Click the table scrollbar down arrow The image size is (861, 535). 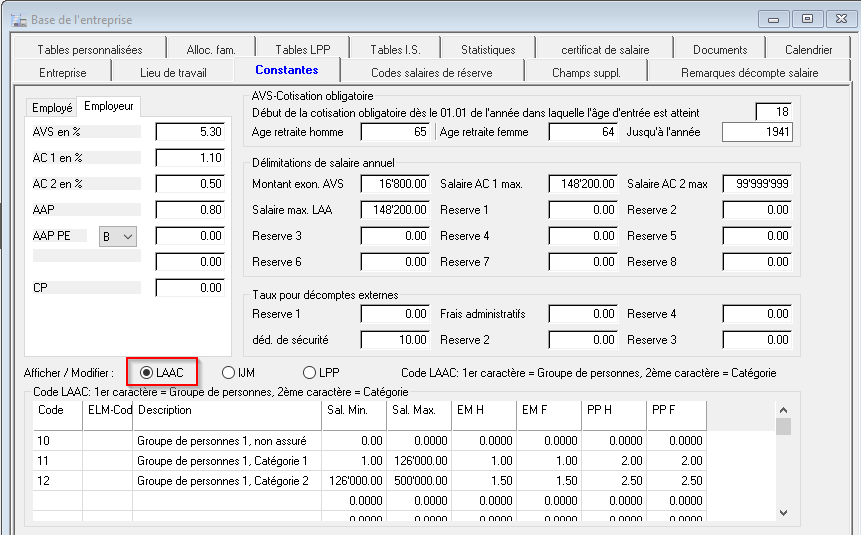click(784, 512)
